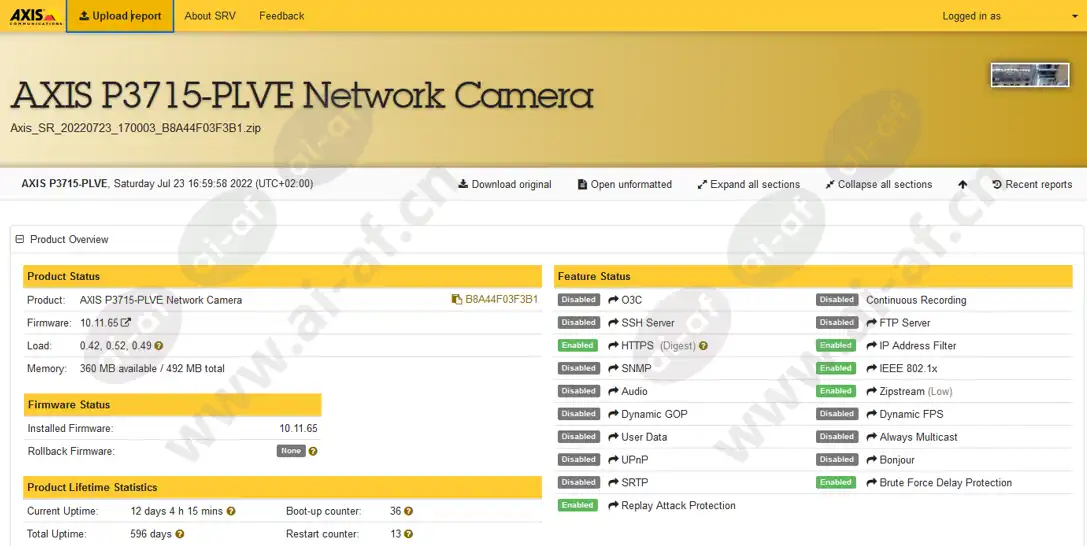Viewport: 1087px width, 546px height.
Task: Open firmware 10.11.65 external link icon
Action: pyautogui.click(x=125, y=322)
